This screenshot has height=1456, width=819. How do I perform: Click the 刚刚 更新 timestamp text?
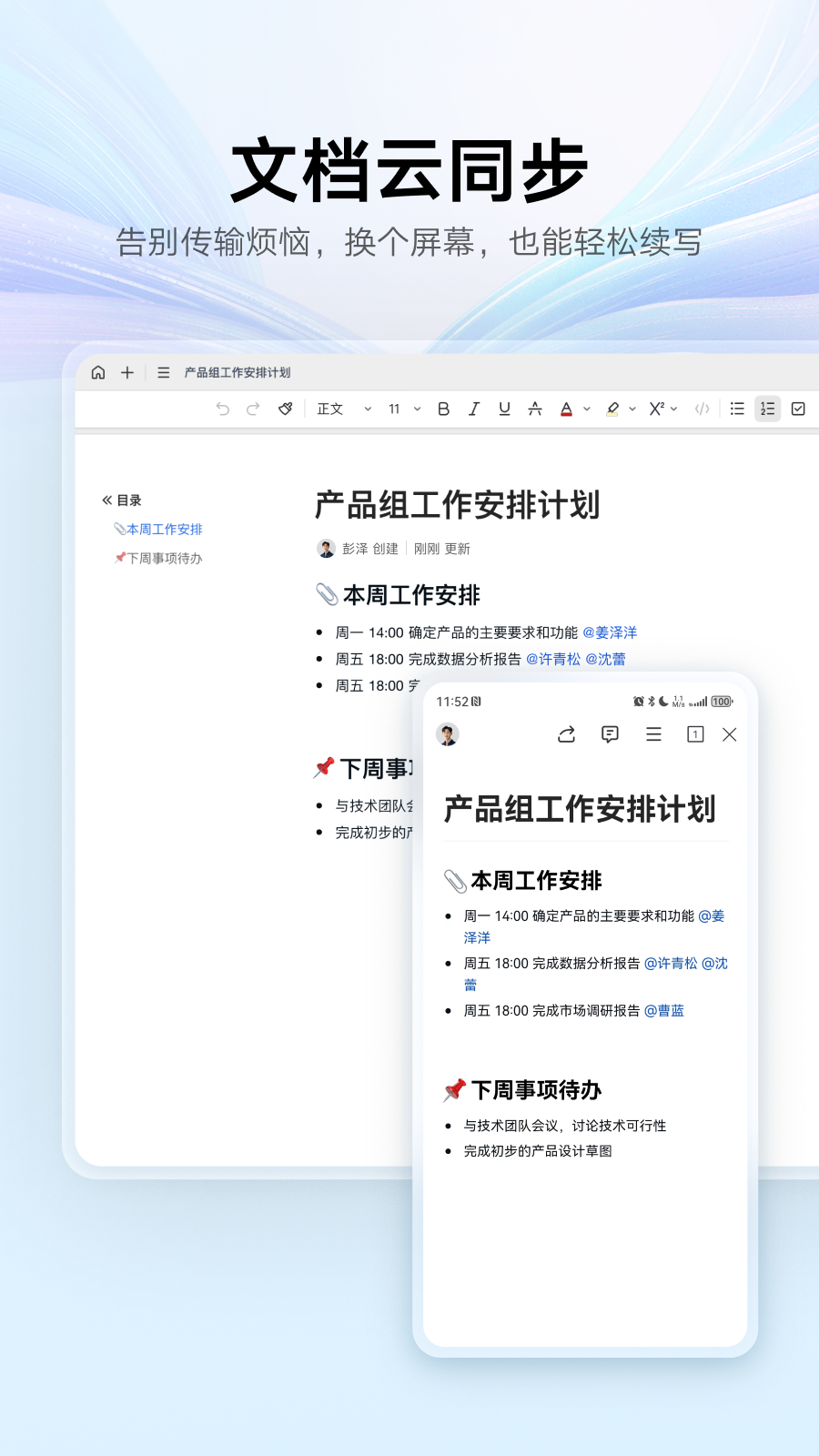(x=442, y=549)
